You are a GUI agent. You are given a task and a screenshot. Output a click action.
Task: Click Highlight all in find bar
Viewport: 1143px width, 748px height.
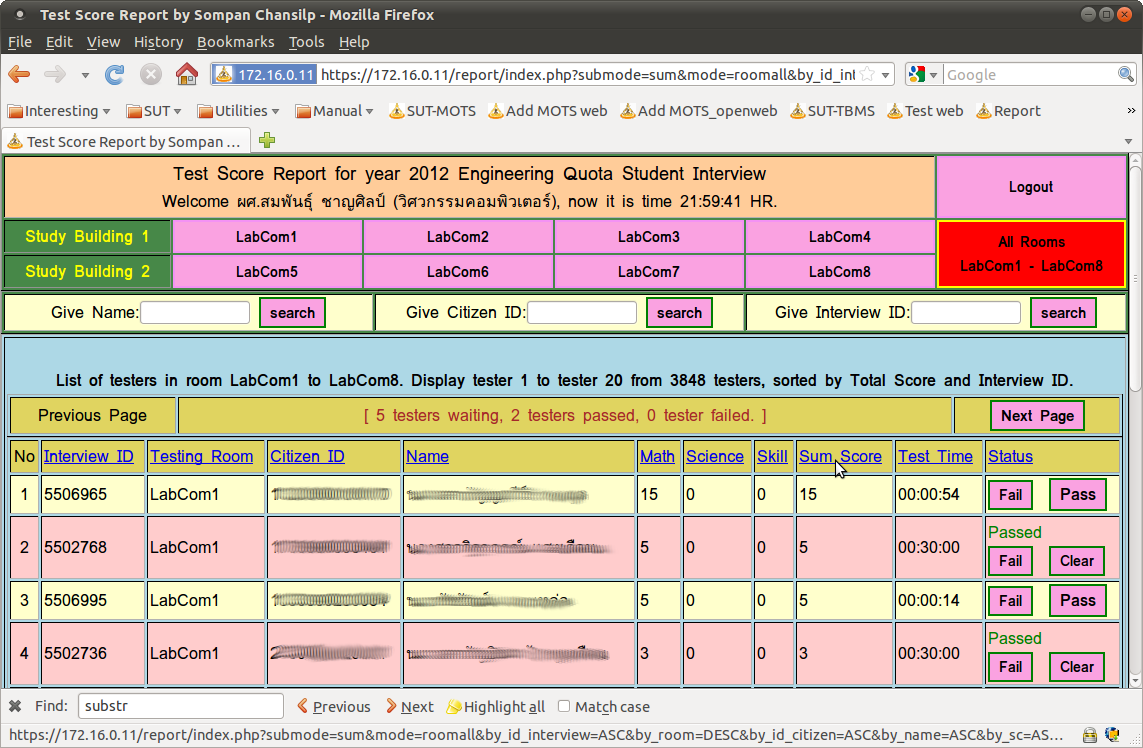click(496, 706)
